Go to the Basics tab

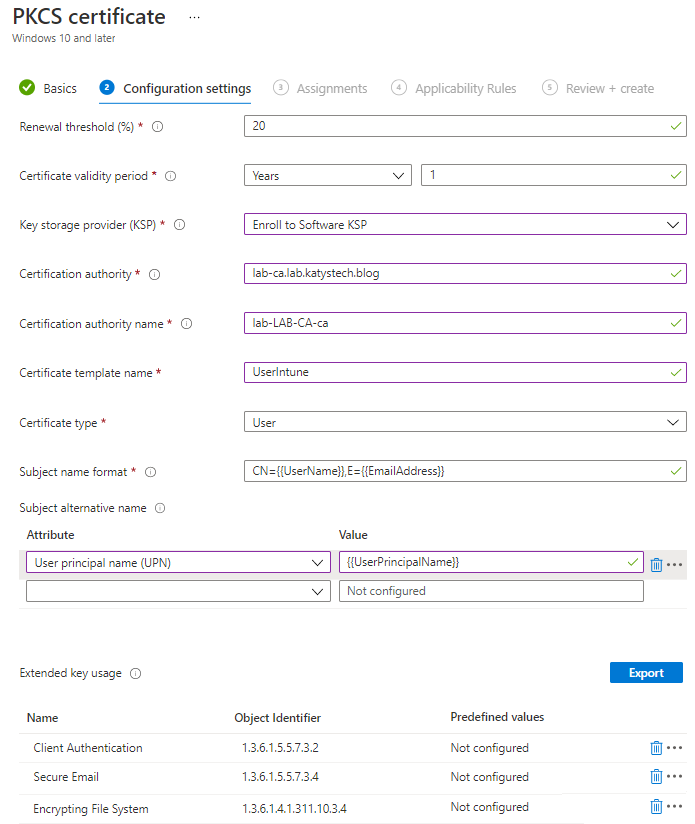tap(48, 88)
